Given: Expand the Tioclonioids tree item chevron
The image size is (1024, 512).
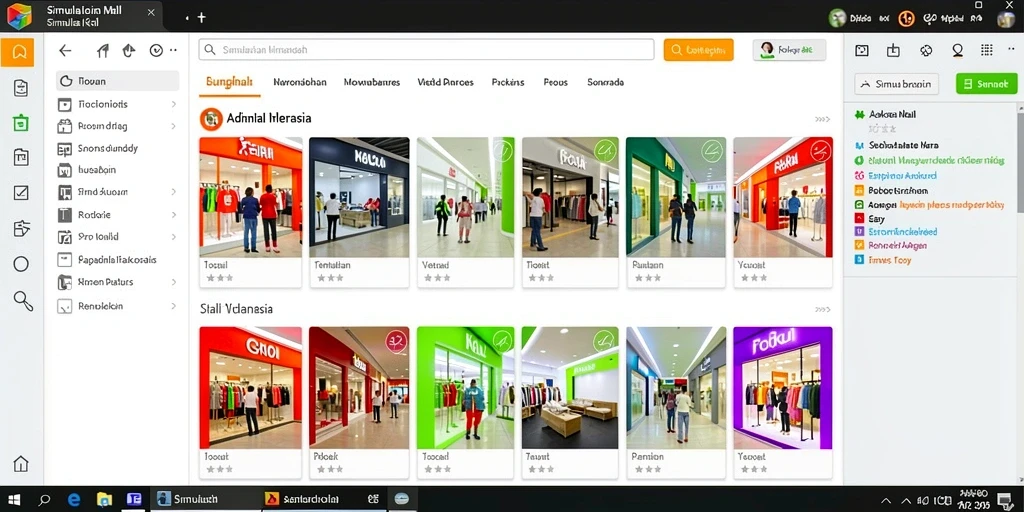Looking at the screenshot, I should coord(174,104).
